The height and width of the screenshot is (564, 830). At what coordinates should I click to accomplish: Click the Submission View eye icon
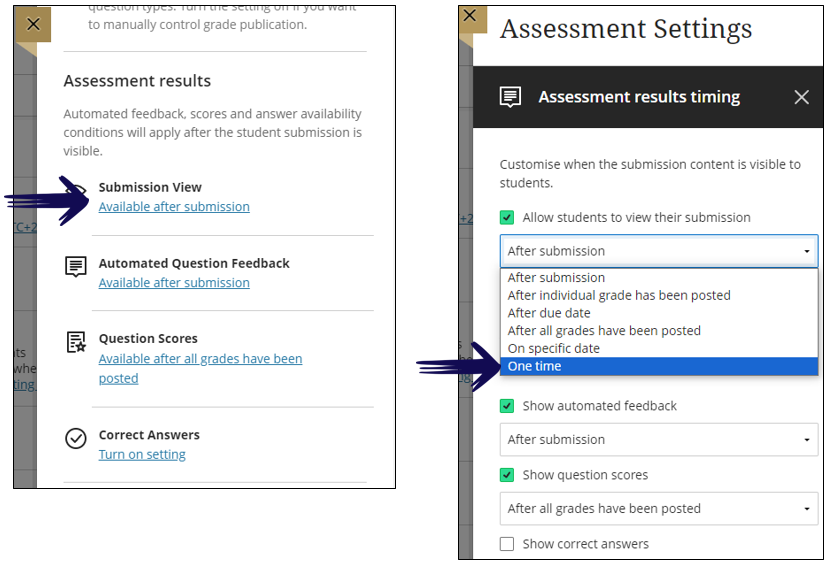pos(76,190)
